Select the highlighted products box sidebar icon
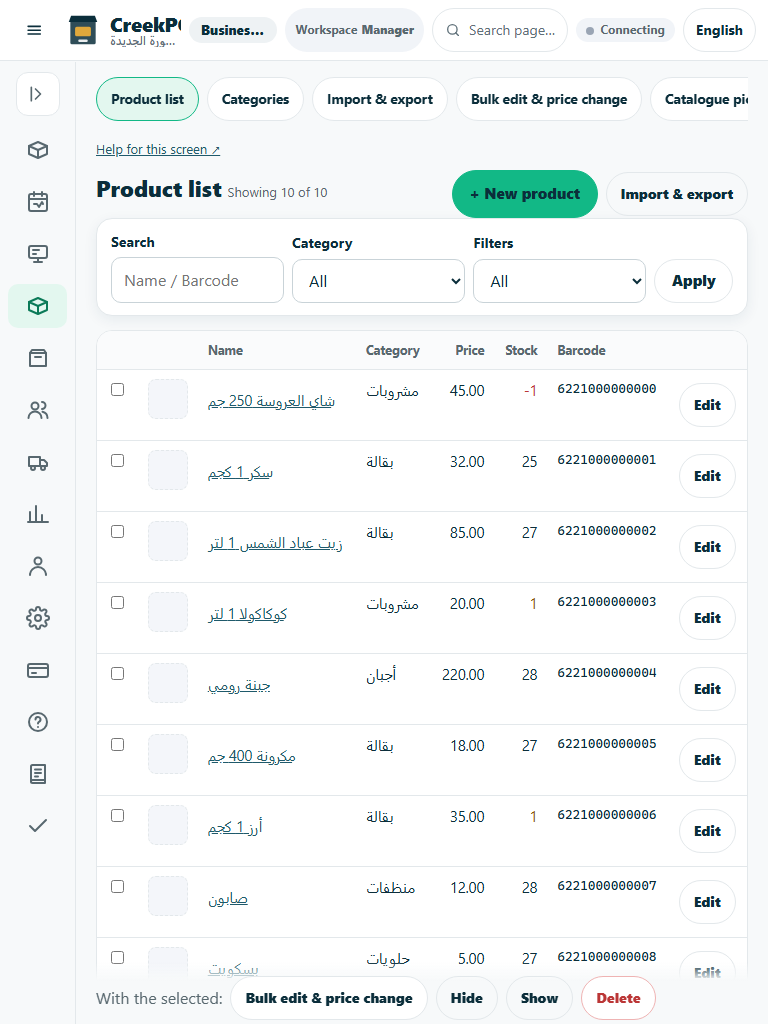The width and height of the screenshot is (768, 1024). pos(38,306)
